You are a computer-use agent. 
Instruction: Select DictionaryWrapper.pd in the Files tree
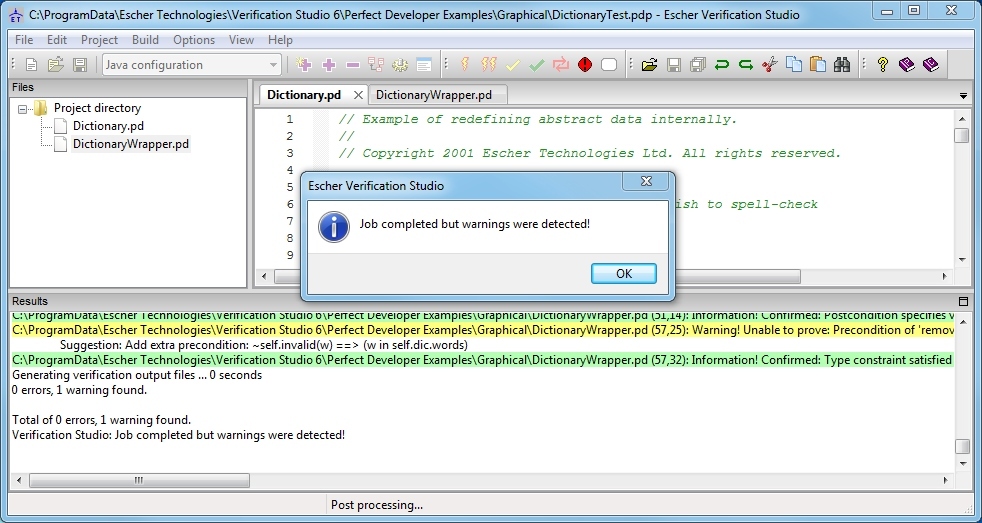[131, 144]
